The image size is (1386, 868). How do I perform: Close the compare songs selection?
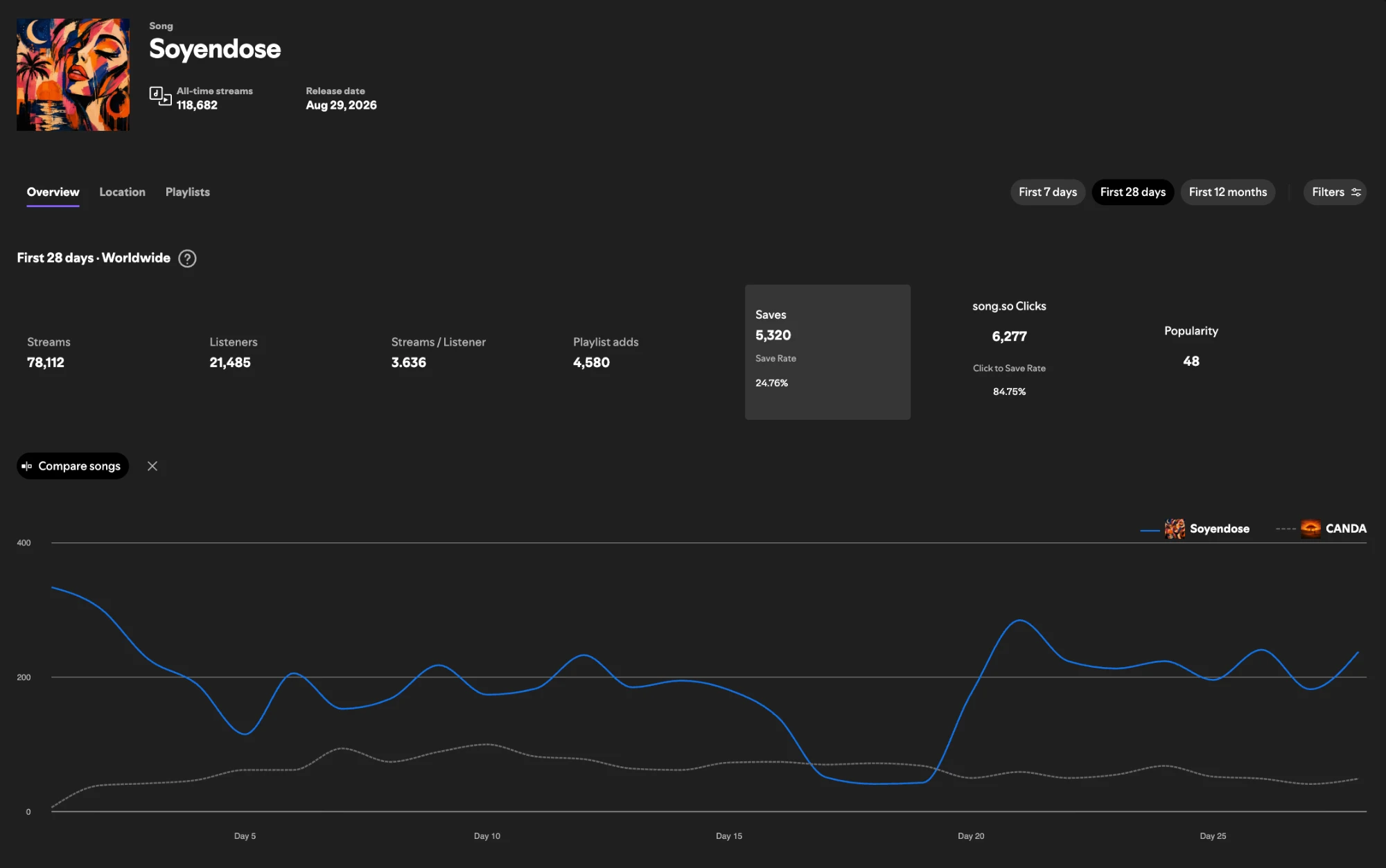[x=152, y=466]
